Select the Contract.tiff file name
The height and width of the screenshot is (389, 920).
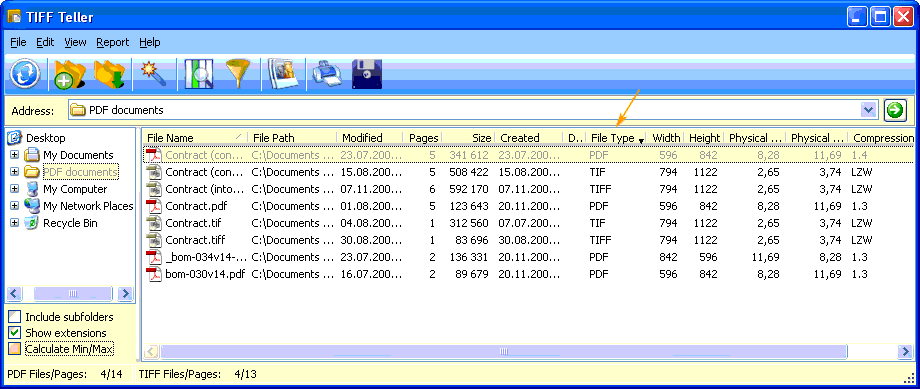coord(195,241)
